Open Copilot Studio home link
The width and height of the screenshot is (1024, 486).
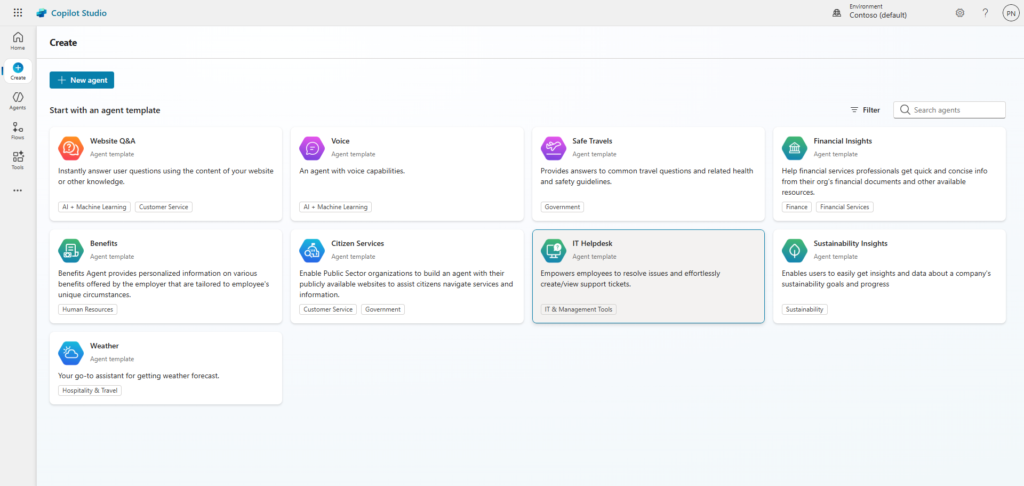(x=79, y=13)
